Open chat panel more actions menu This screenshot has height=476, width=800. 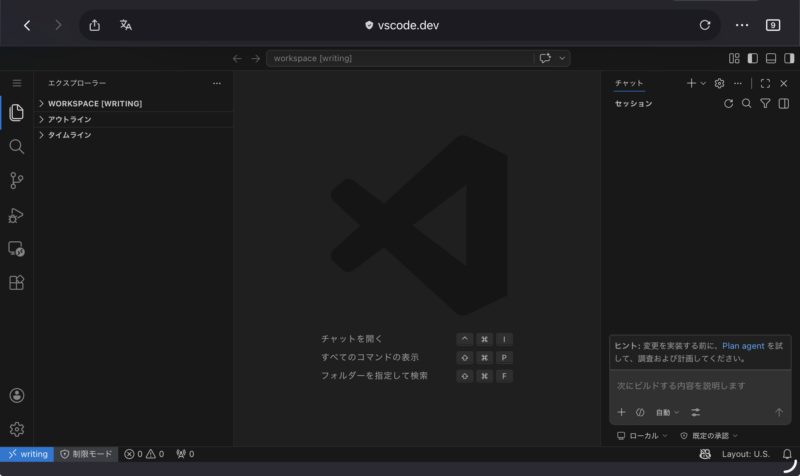tap(738, 83)
